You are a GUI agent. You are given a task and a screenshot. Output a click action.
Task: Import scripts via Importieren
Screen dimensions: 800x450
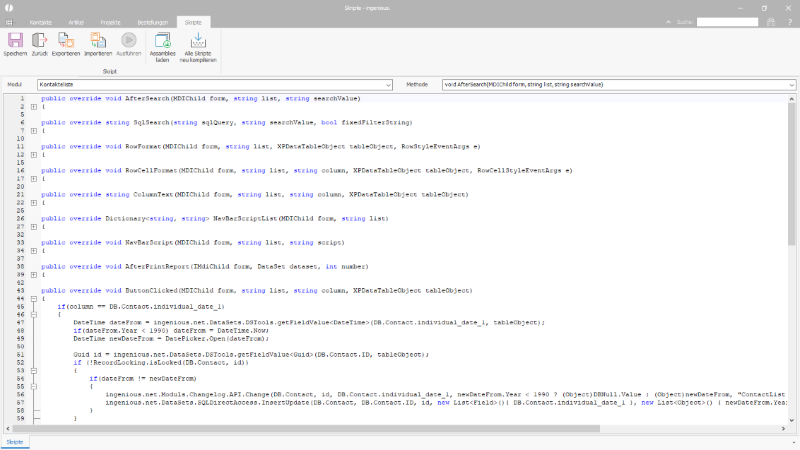pyautogui.click(x=97, y=44)
